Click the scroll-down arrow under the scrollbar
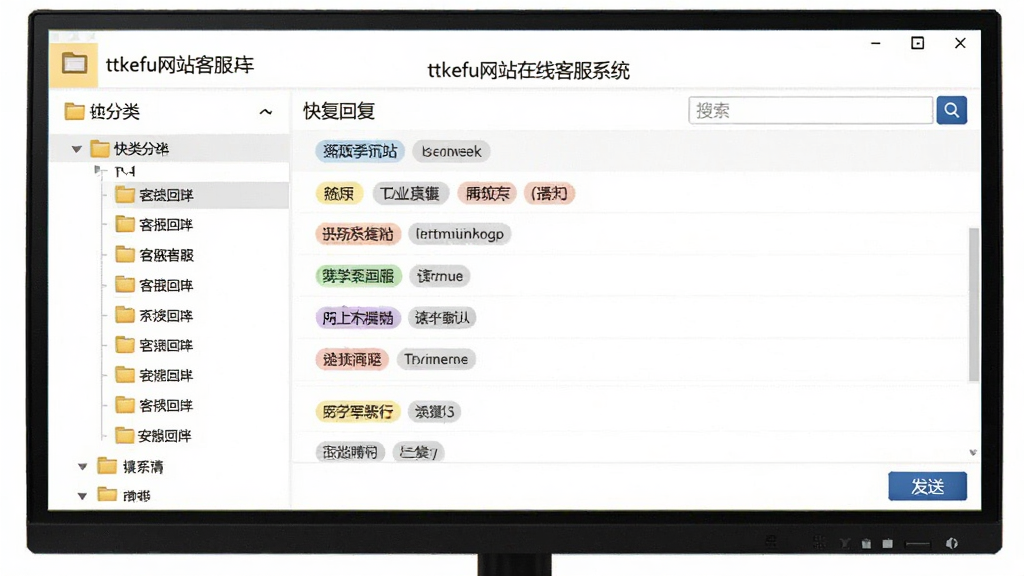Viewport: 1024px width, 576px height. coord(973,453)
